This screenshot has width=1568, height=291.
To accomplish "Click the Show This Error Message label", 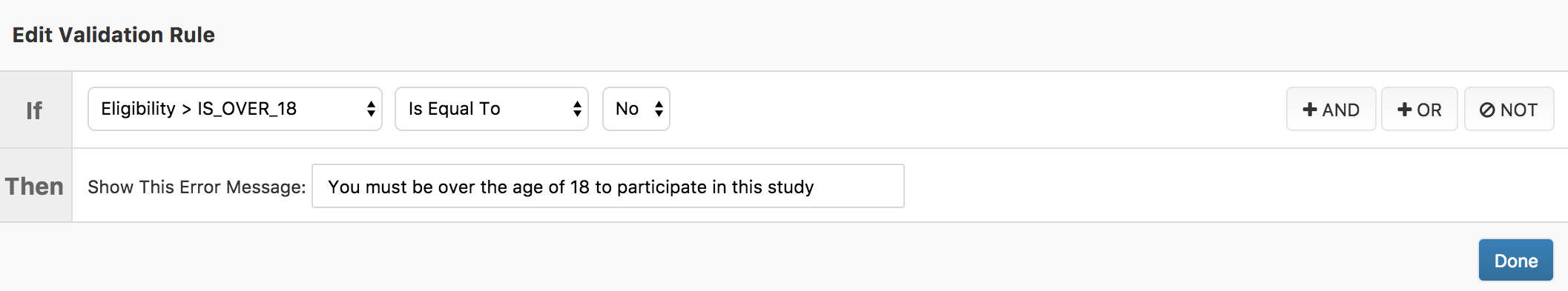I will [x=197, y=187].
